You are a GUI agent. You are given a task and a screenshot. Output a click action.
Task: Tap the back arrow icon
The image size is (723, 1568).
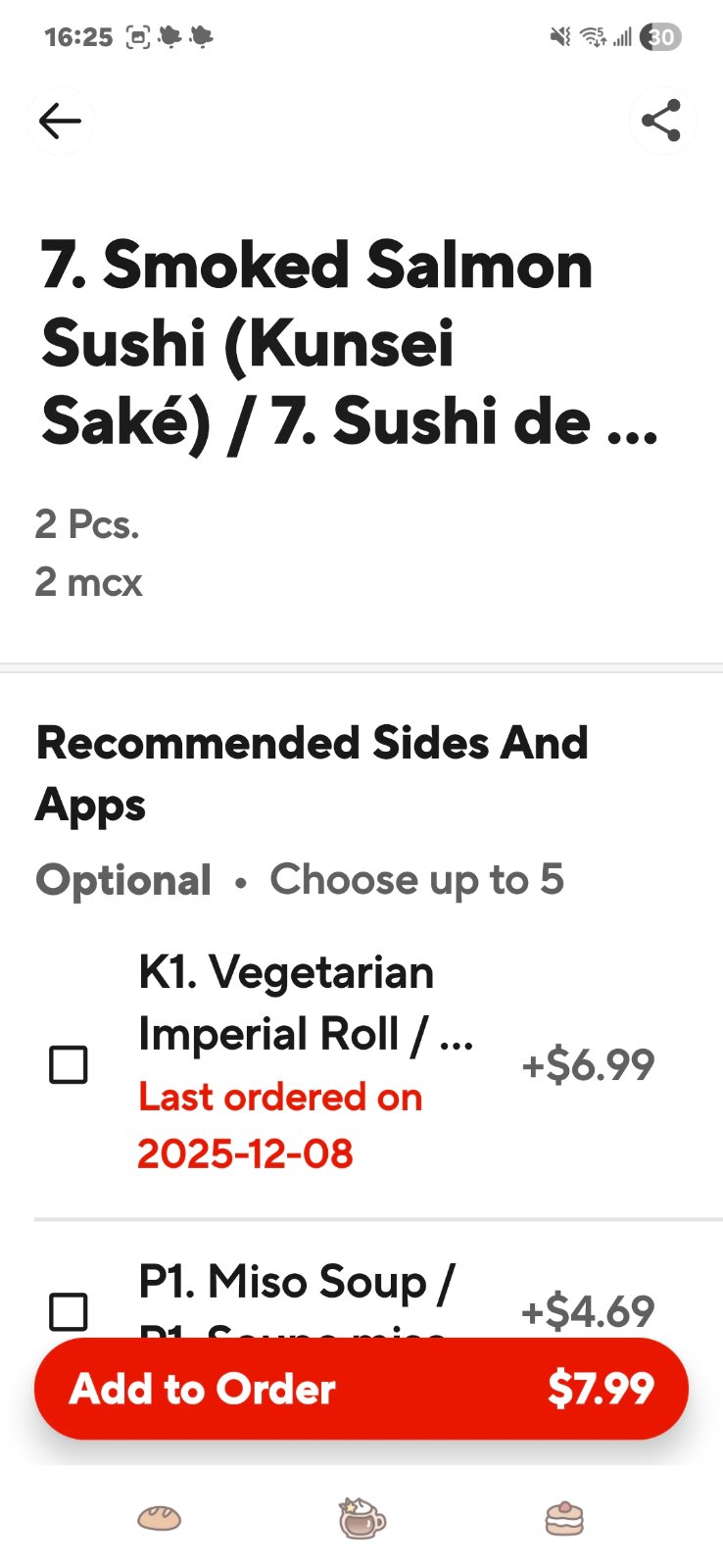(x=60, y=122)
